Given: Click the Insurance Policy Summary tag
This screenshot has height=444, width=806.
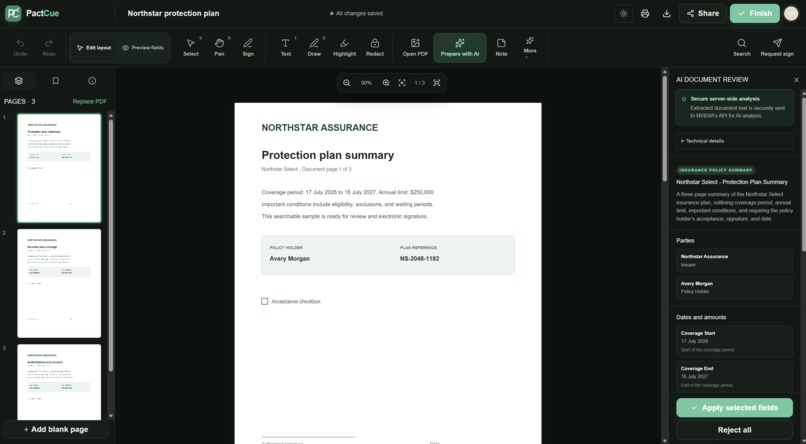Looking at the screenshot, I should [x=716, y=170].
